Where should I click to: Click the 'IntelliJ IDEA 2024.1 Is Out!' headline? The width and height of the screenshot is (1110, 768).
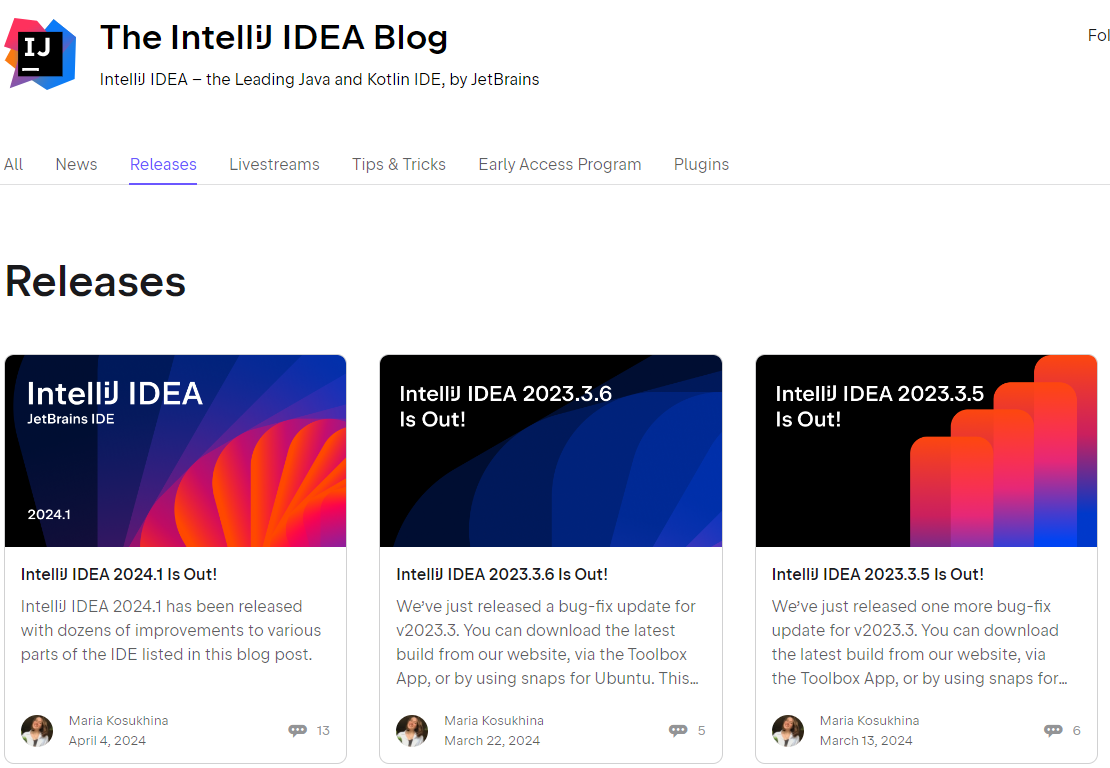[x=119, y=574]
